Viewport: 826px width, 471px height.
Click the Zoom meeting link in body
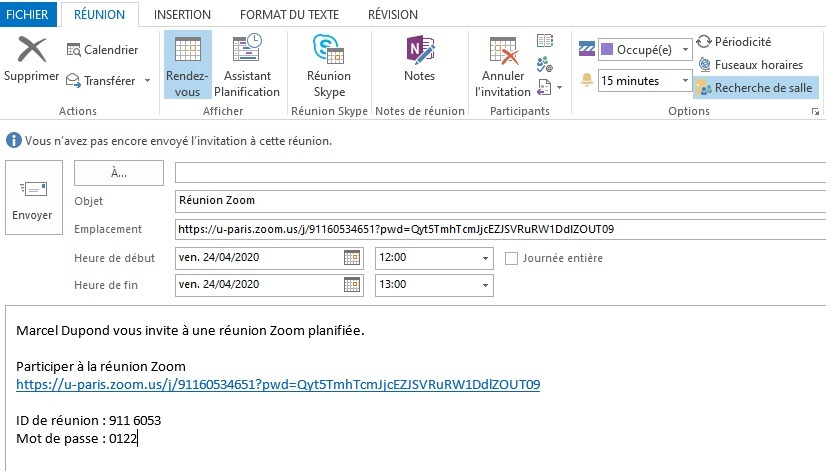278,384
